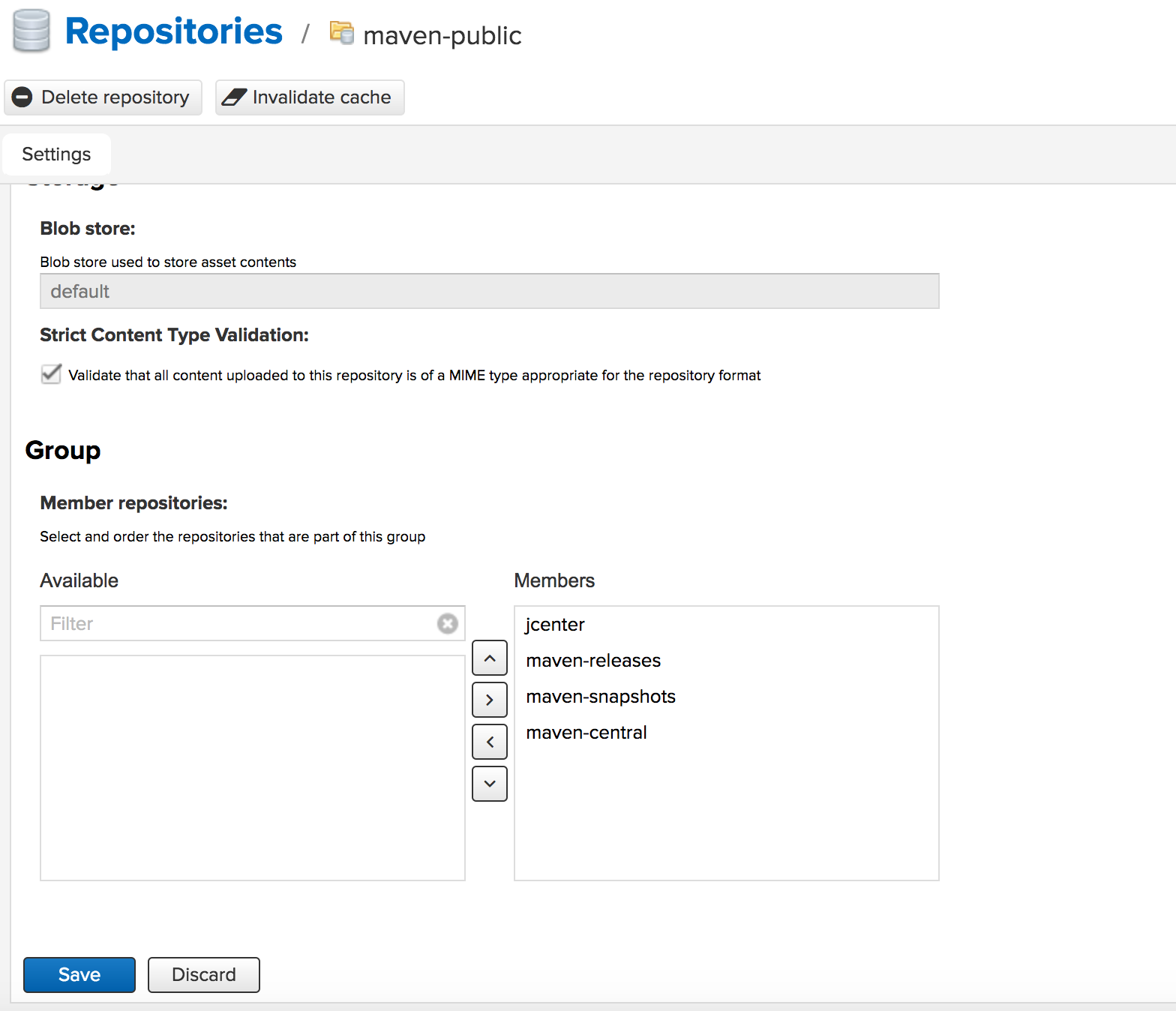Add repository to Members with the right arrow
The image size is (1176, 1011).
[490, 700]
